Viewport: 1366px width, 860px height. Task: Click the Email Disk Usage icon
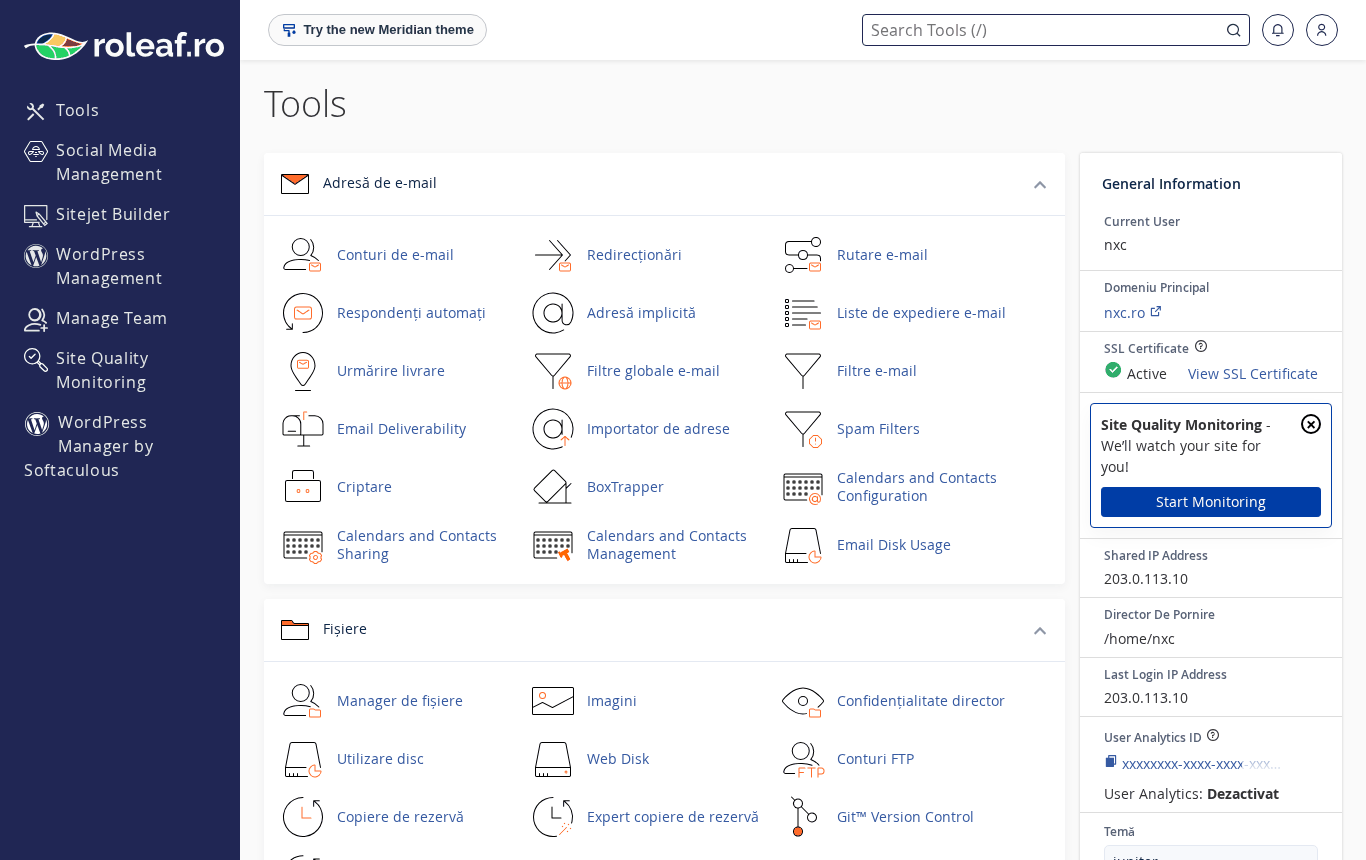(x=802, y=545)
